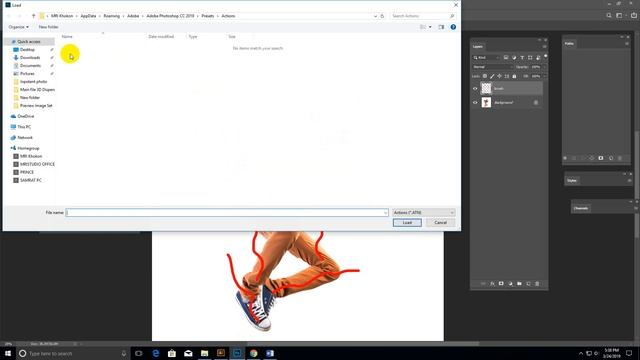Screen dimensions: 640x360
Task: Open the Windows Start menu
Action: pos(8,353)
